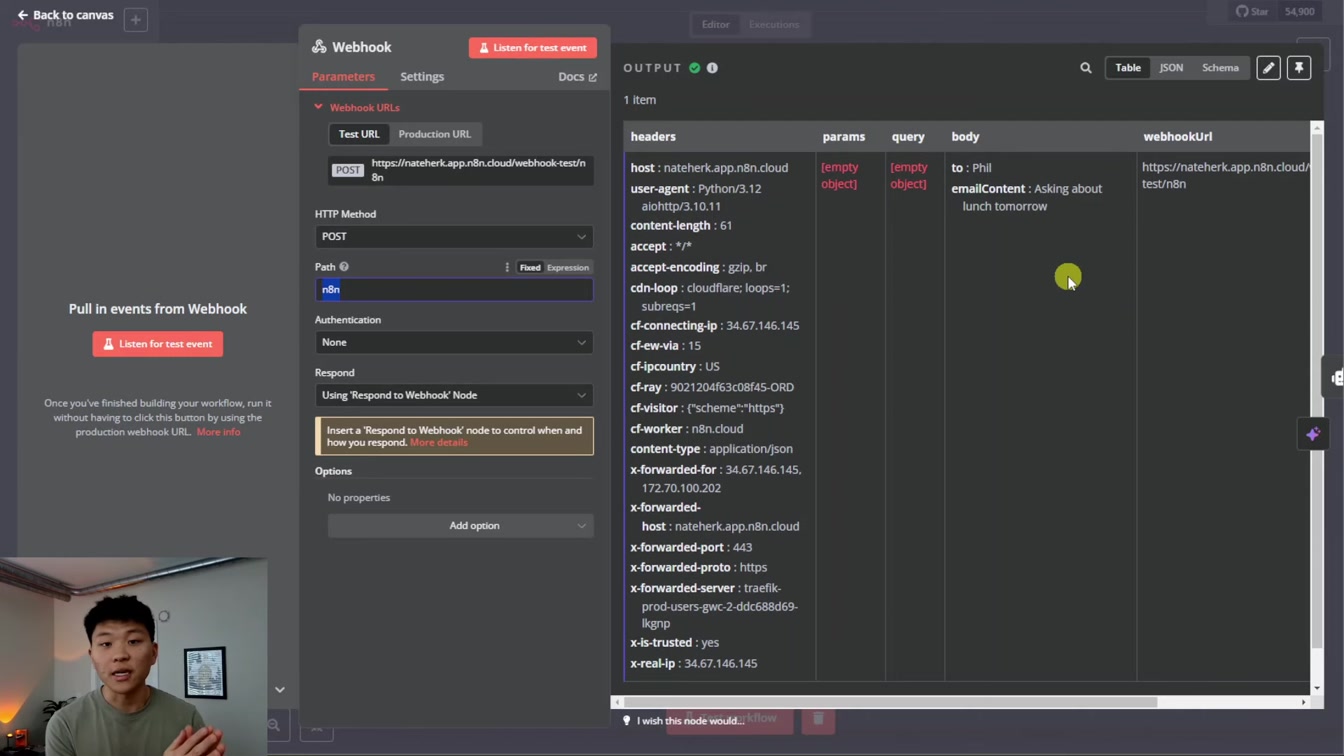This screenshot has width=1344, height=756.
Task: Click the vertical scrollbar's down arrow
Action: pyautogui.click(x=1317, y=688)
